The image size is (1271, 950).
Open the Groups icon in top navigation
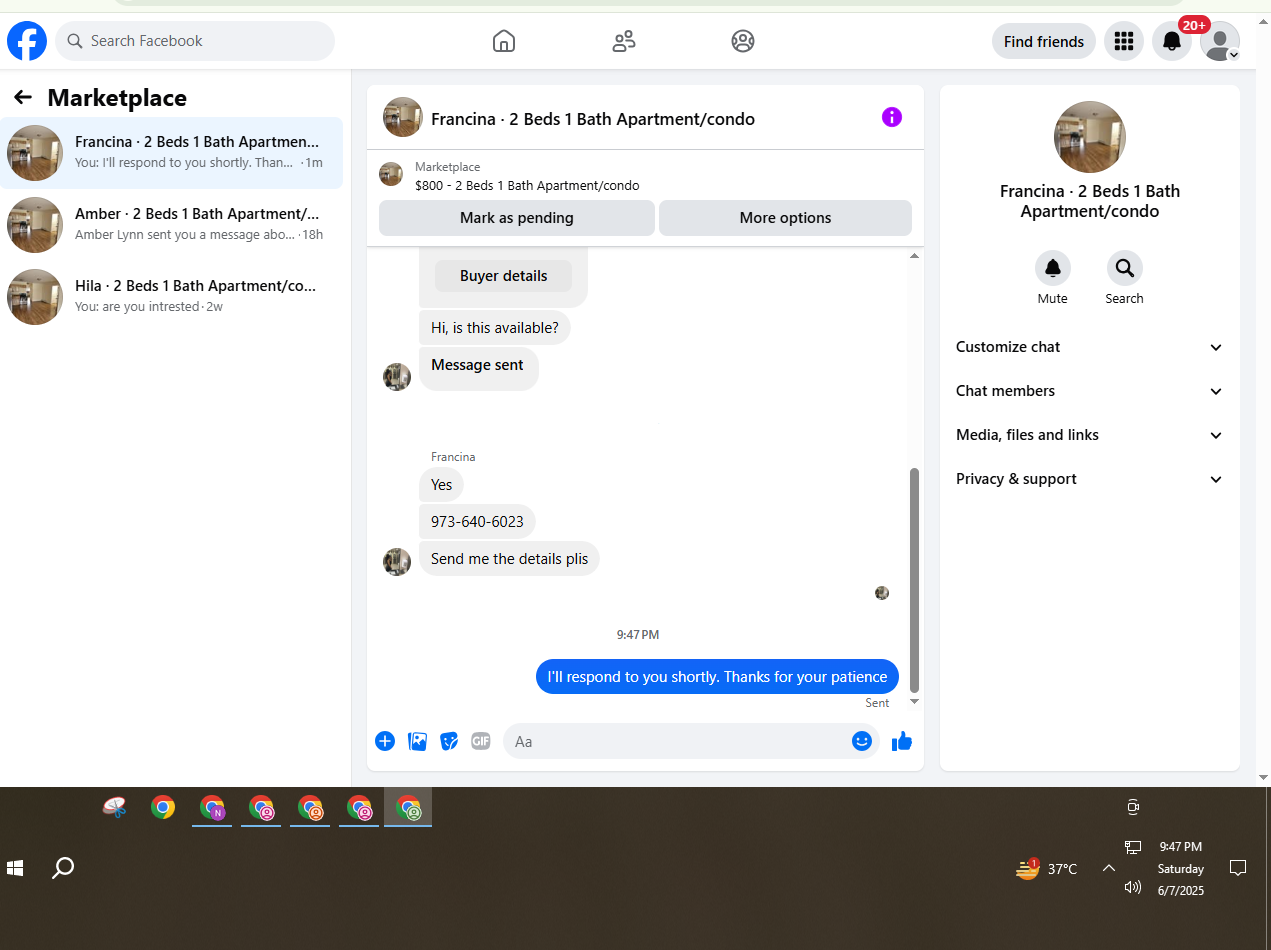[x=743, y=41]
